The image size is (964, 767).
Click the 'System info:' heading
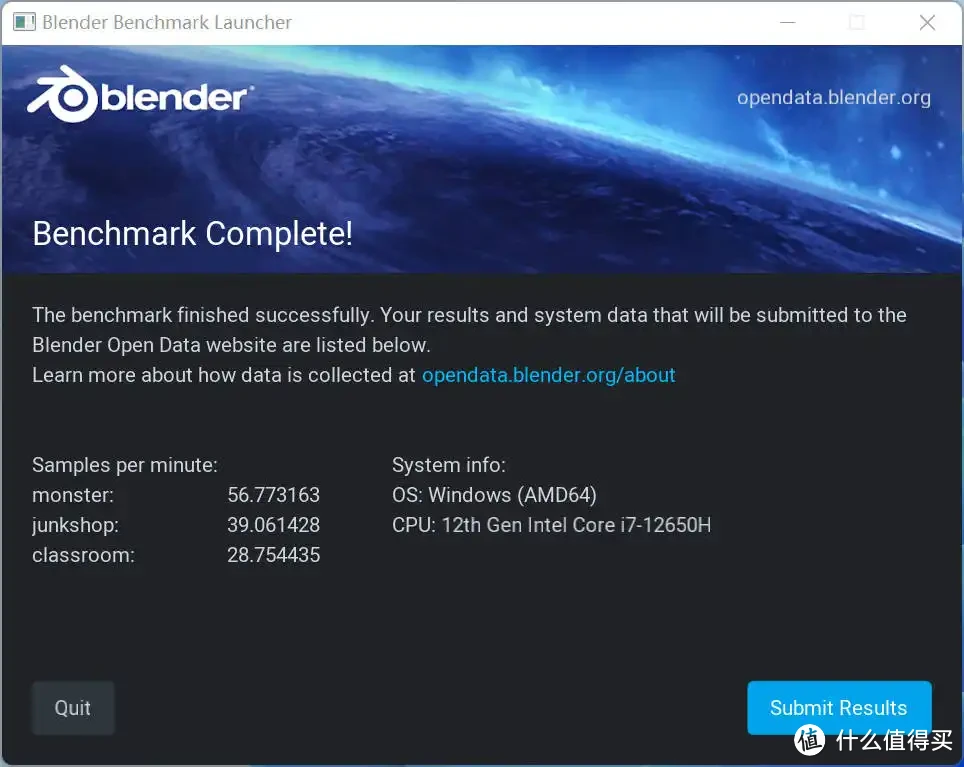coord(449,465)
